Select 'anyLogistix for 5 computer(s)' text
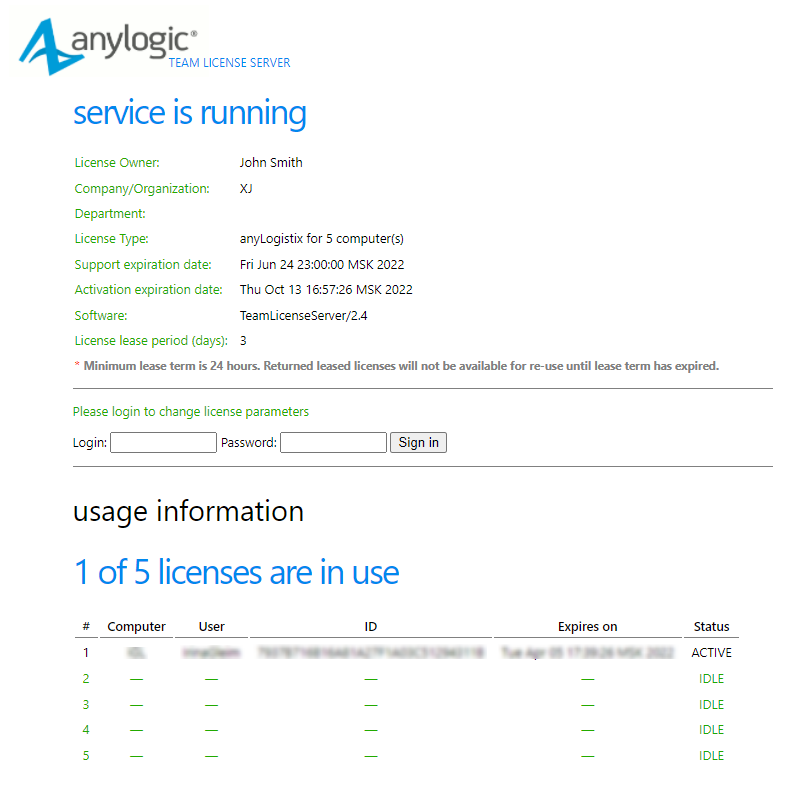This screenshot has height=795, width=808. [322, 239]
